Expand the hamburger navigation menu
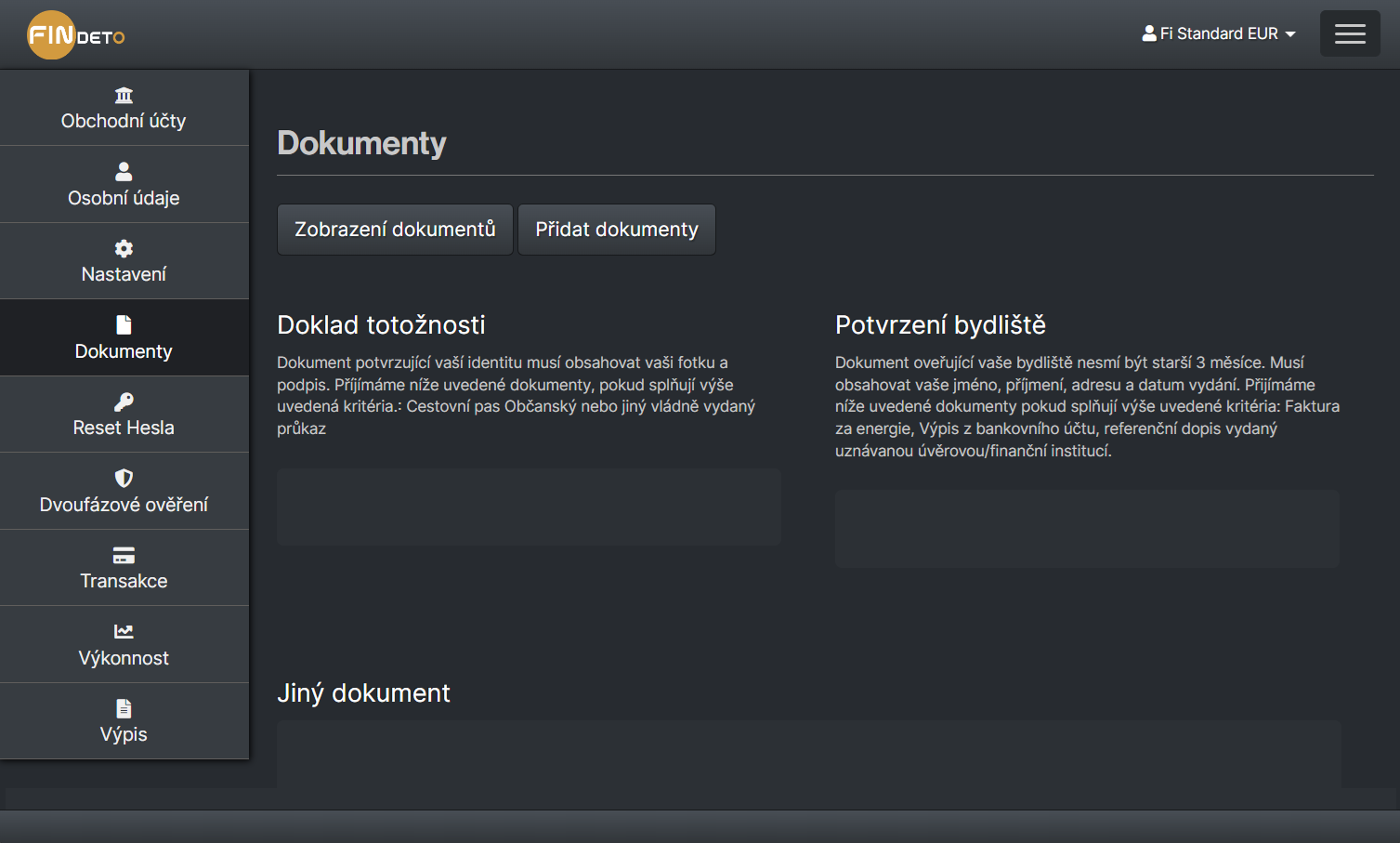Image resolution: width=1400 pixels, height=843 pixels. point(1349,33)
